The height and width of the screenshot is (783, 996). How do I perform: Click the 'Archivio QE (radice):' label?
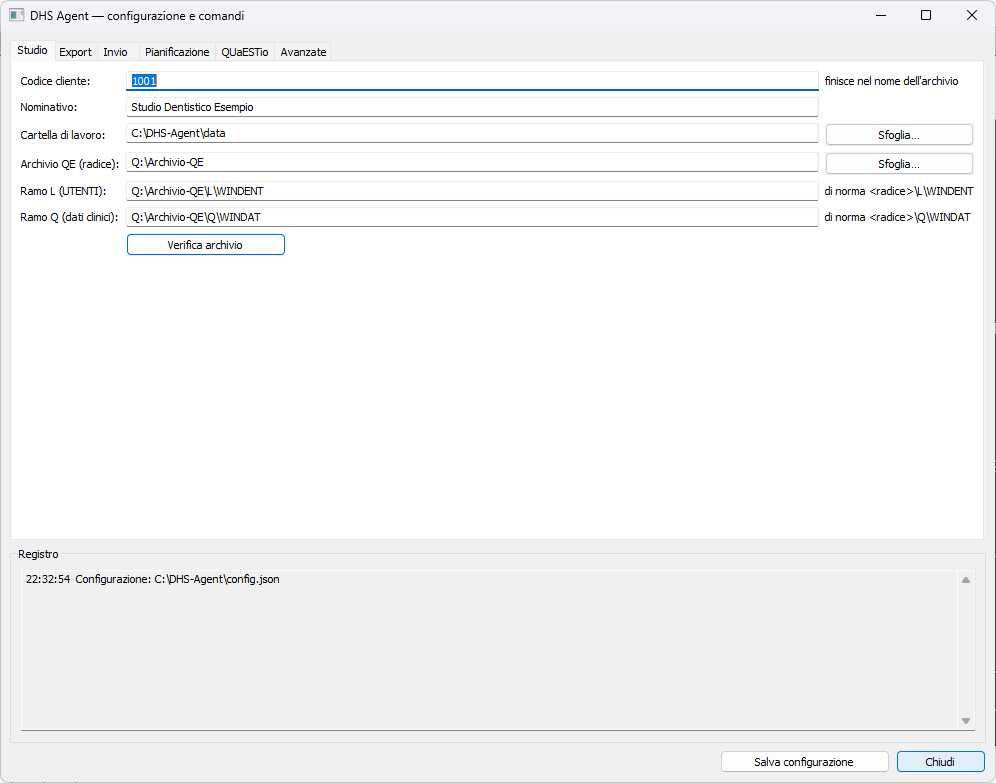70,164
